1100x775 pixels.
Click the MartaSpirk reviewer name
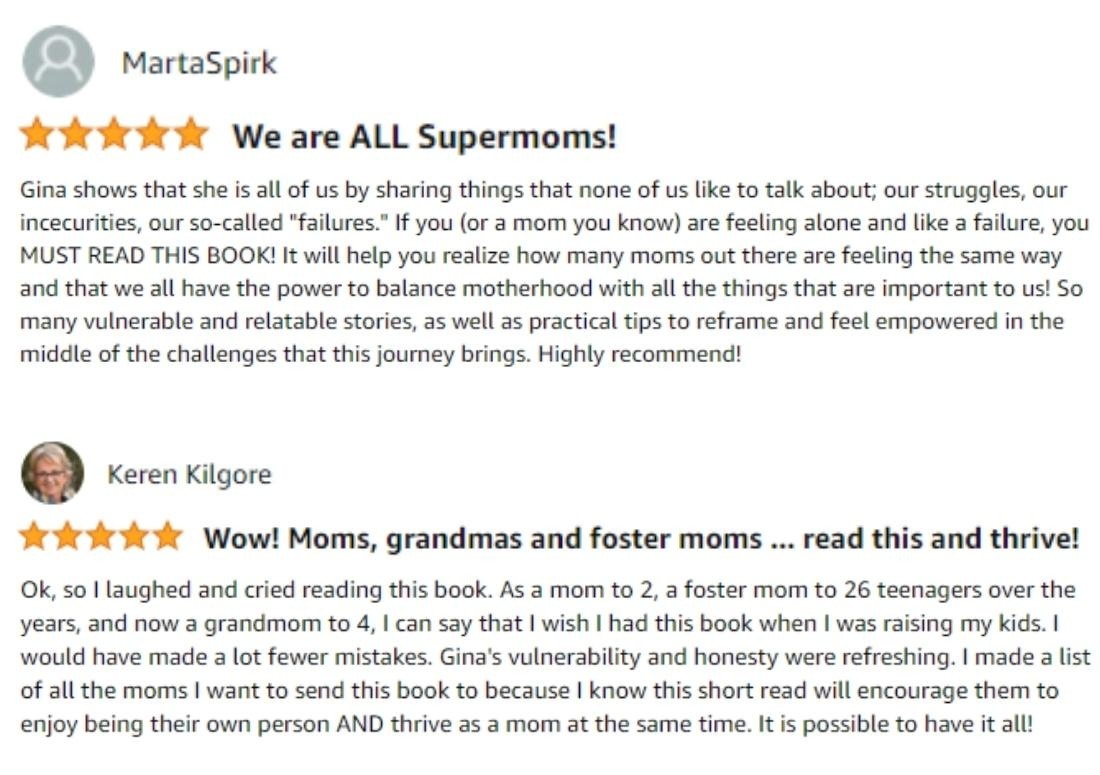point(199,63)
